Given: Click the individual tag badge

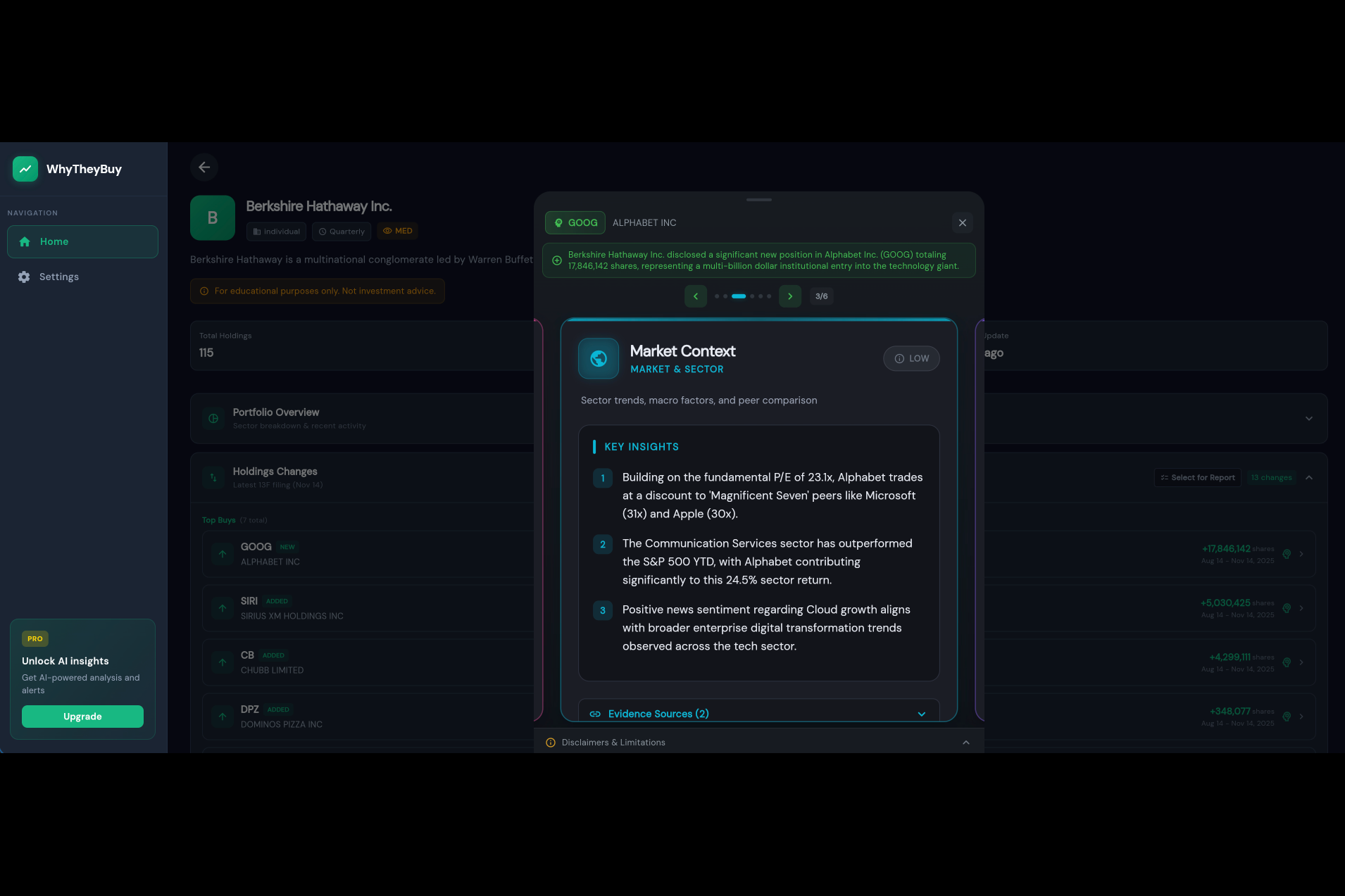Looking at the screenshot, I should tap(276, 232).
